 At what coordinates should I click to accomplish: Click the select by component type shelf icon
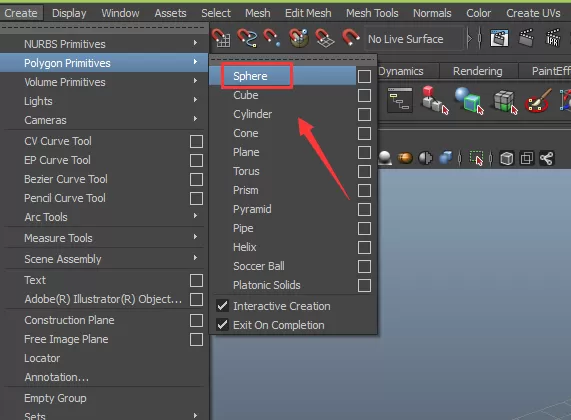(x=505, y=102)
